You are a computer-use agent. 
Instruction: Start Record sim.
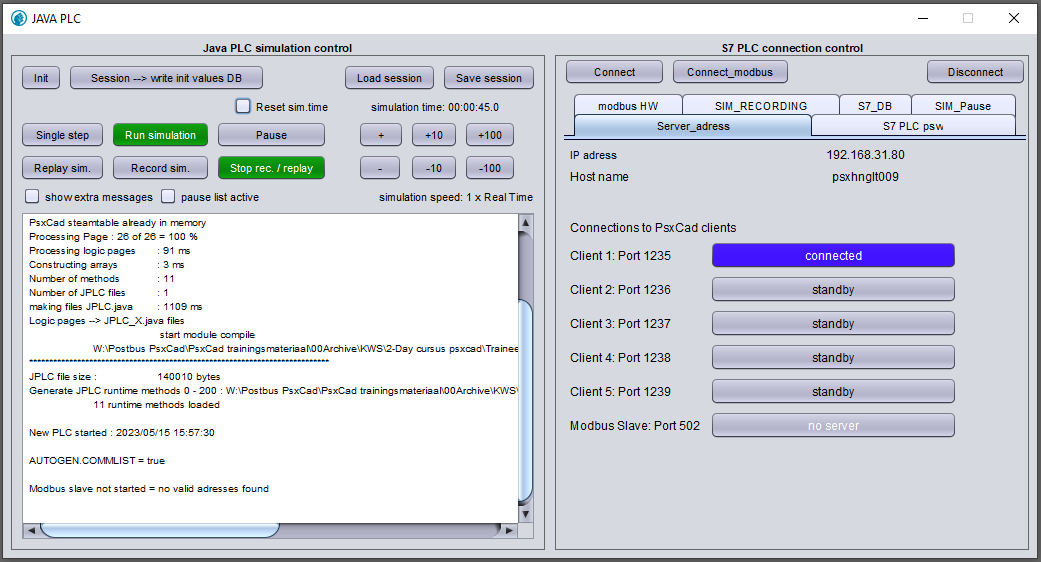160,168
